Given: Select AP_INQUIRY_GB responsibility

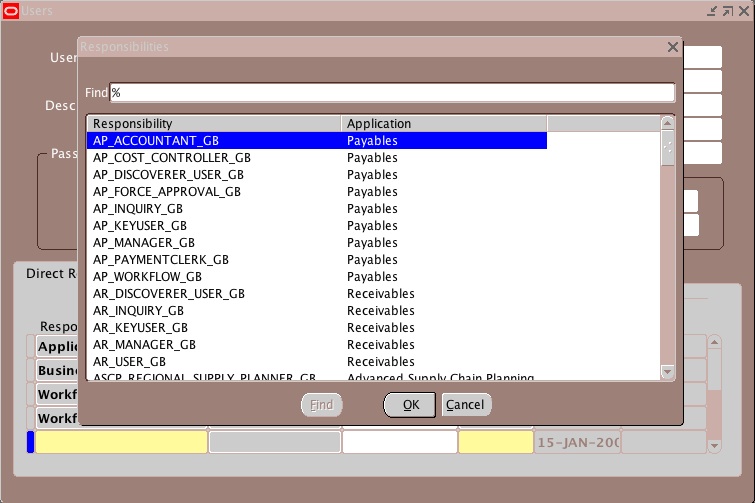Looking at the screenshot, I should 317,209.
